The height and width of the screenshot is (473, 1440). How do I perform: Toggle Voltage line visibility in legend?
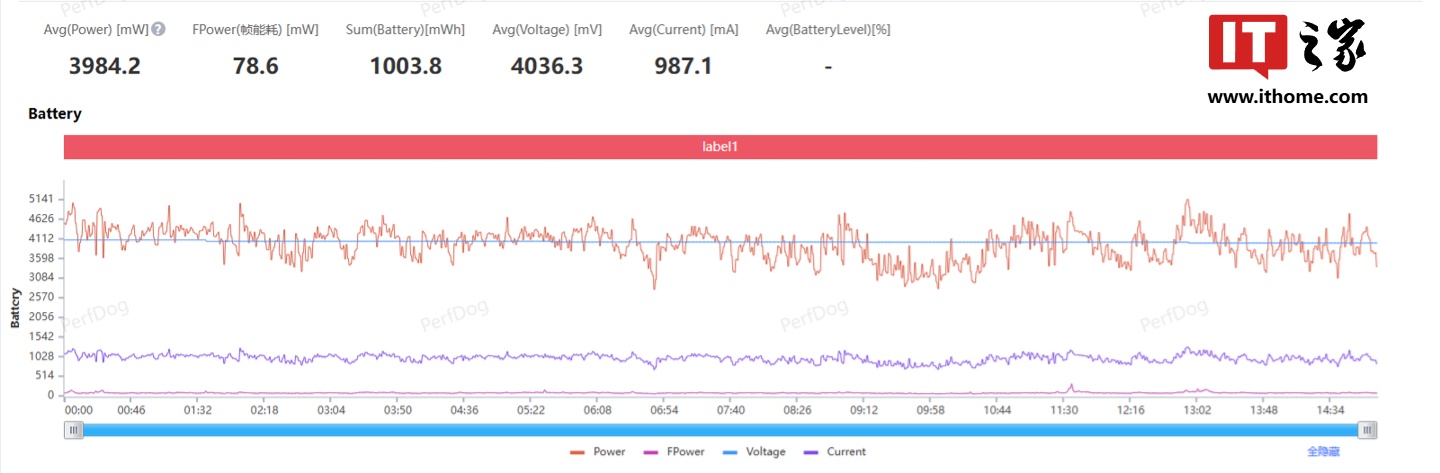click(757, 452)
